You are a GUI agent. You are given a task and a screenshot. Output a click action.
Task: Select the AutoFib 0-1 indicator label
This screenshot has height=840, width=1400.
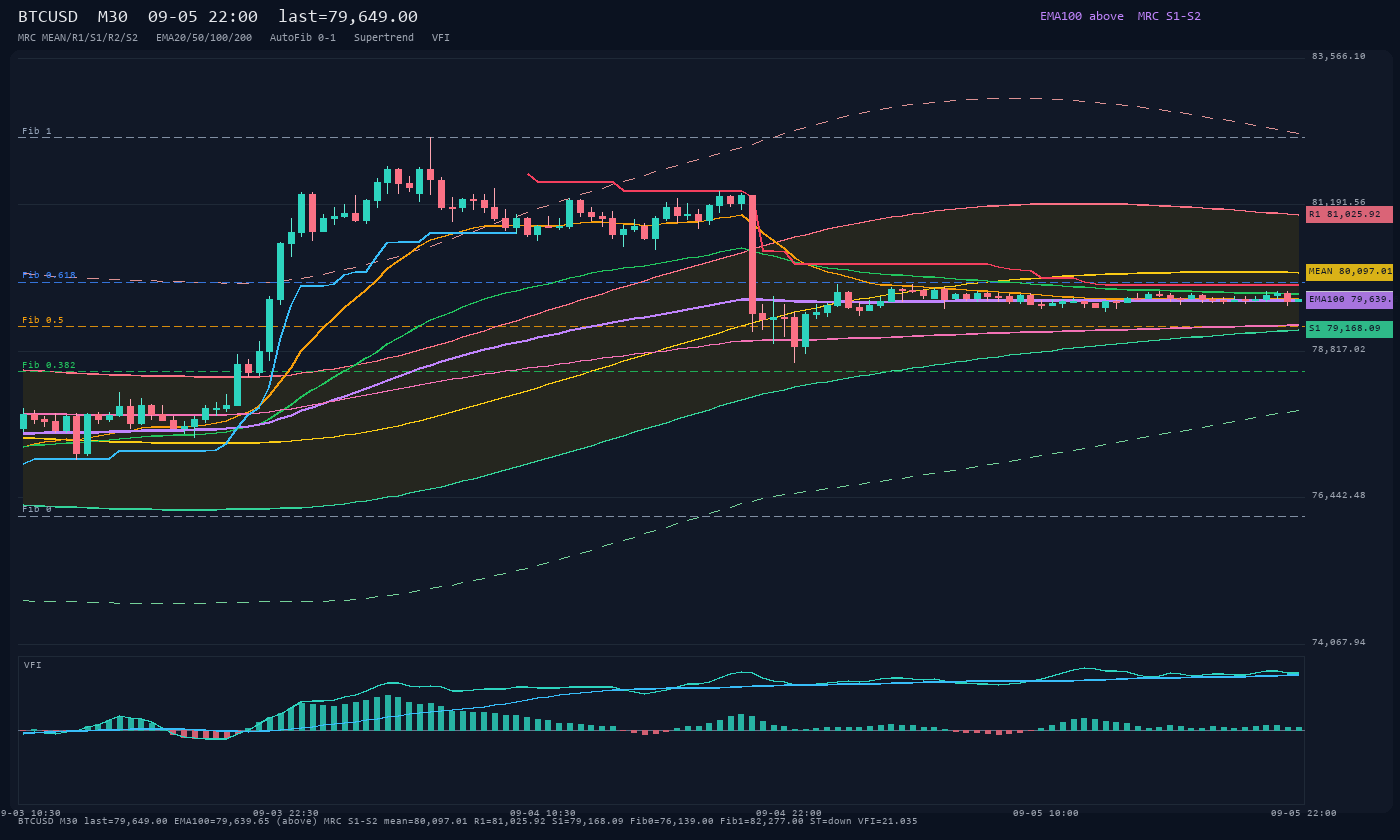(x=303, y=37)
